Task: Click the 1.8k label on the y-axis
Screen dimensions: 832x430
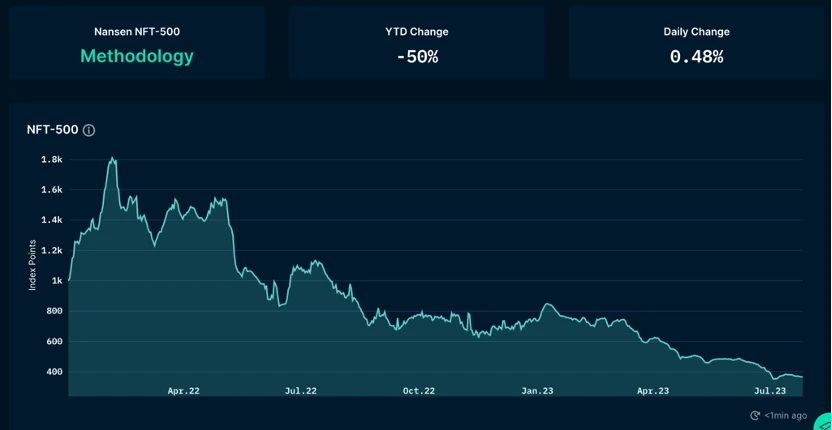Action: [x=52, y=159]
